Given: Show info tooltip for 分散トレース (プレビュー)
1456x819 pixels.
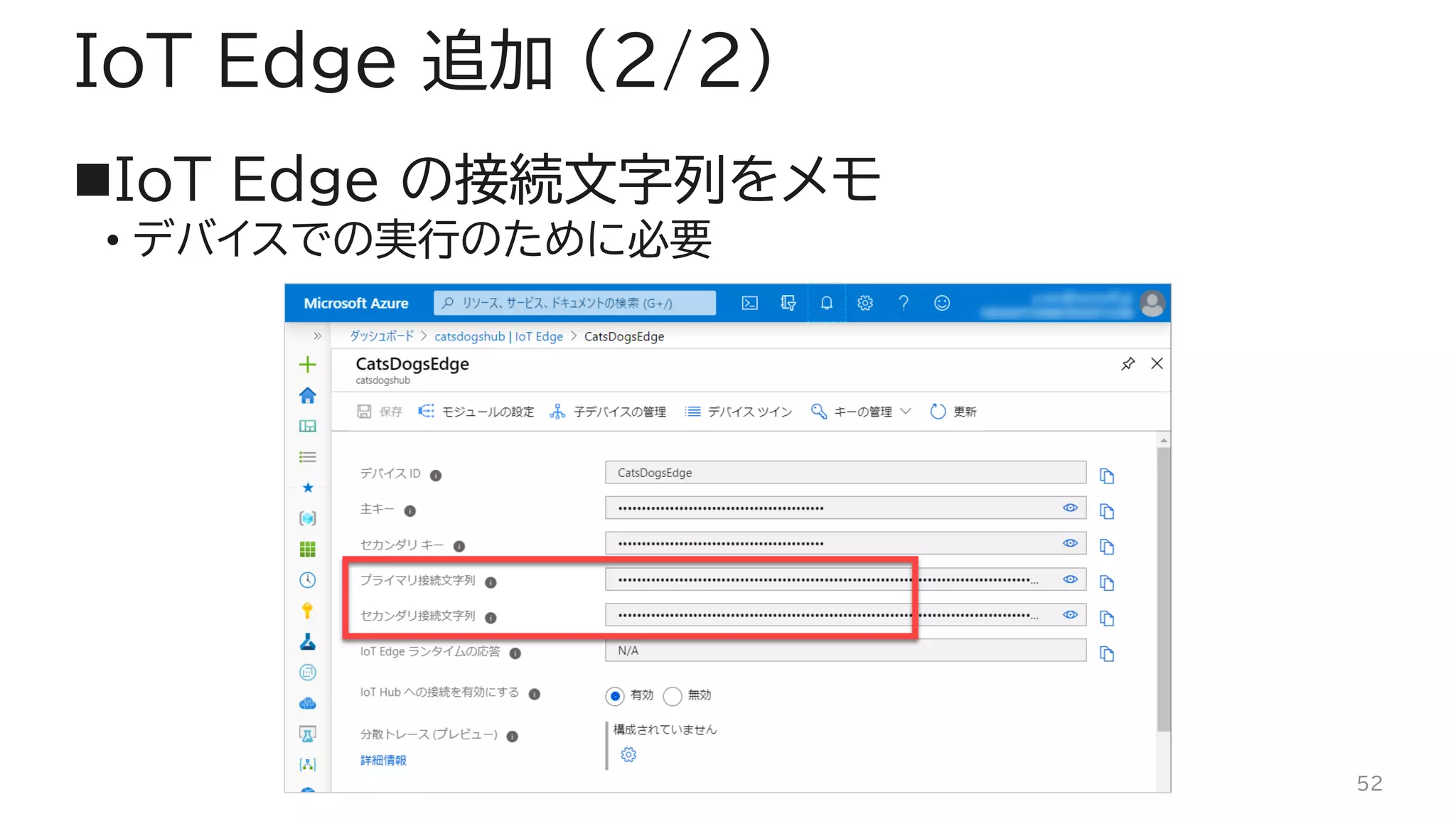Looking at the screenshot, I should (x=512, y=737).
